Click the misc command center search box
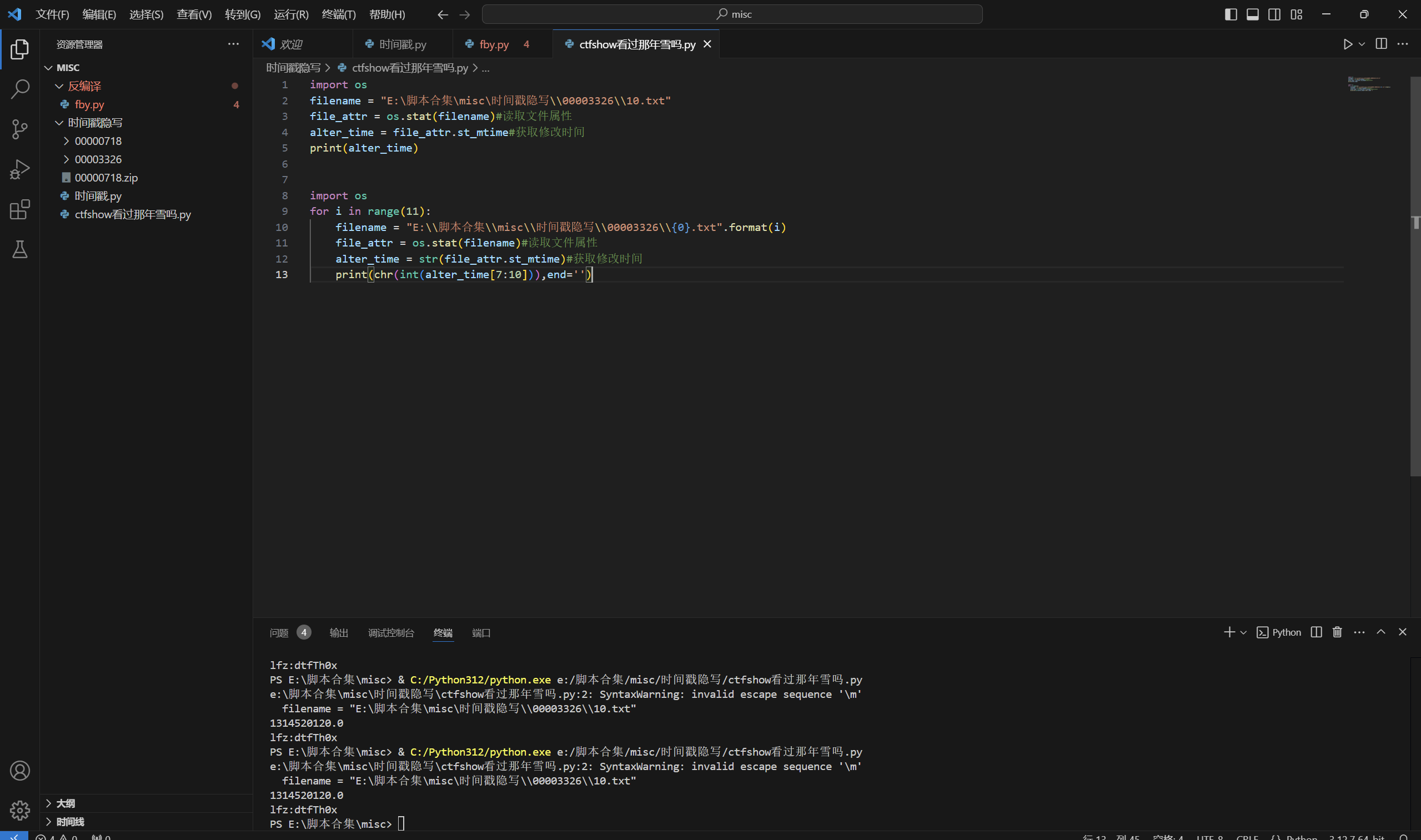 (731, 15)
